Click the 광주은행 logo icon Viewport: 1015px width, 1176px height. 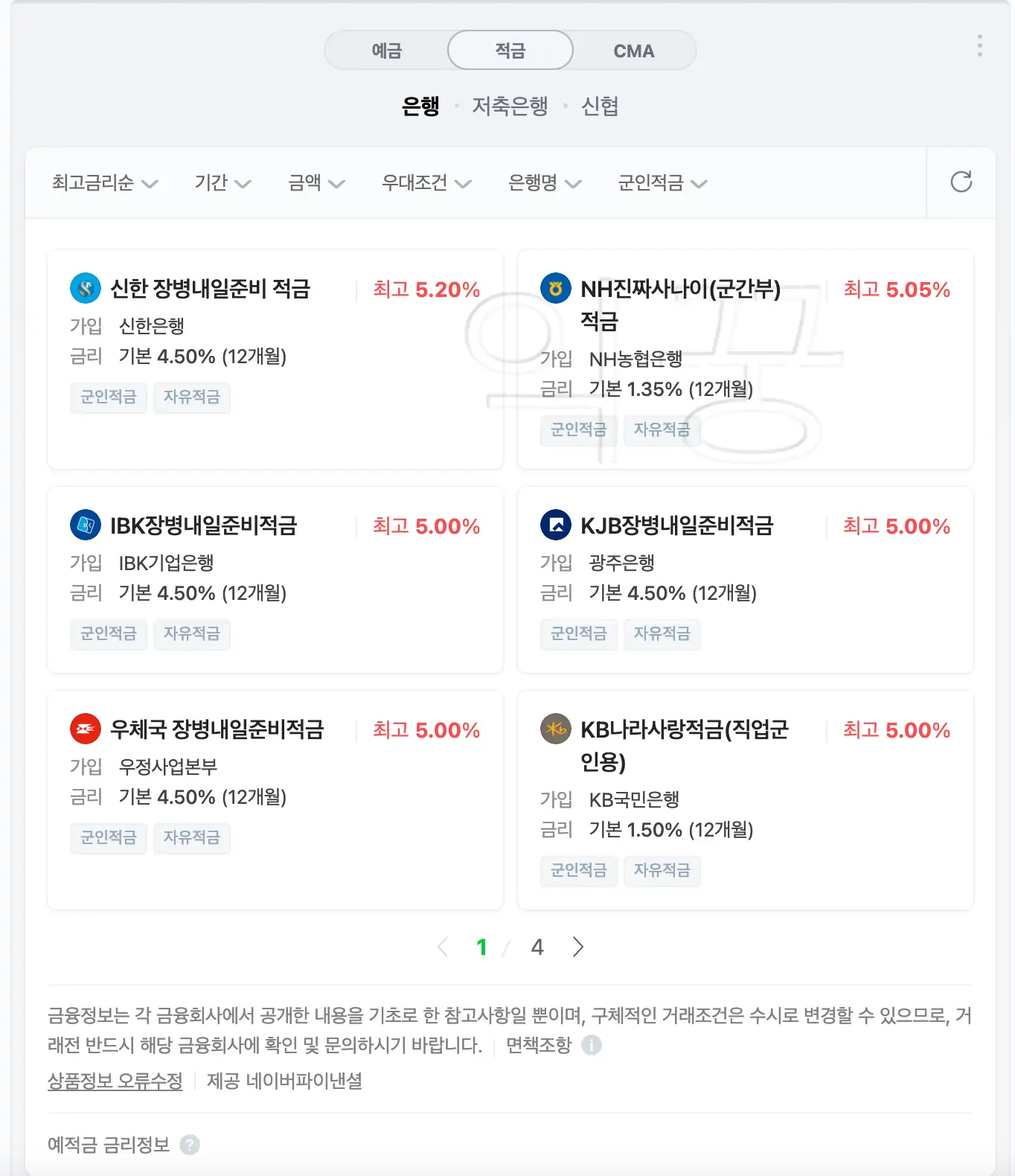[x=554, y=525]
